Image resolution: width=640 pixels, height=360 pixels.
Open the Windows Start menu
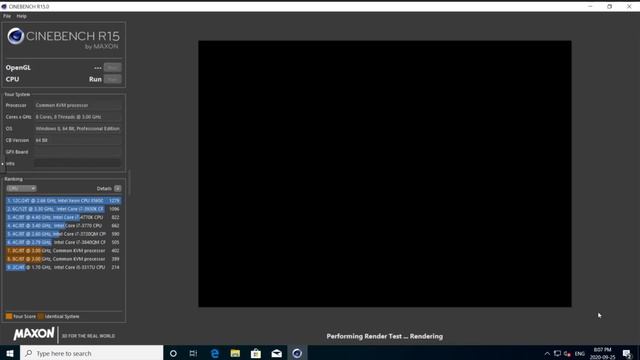(x=10, y=353)
